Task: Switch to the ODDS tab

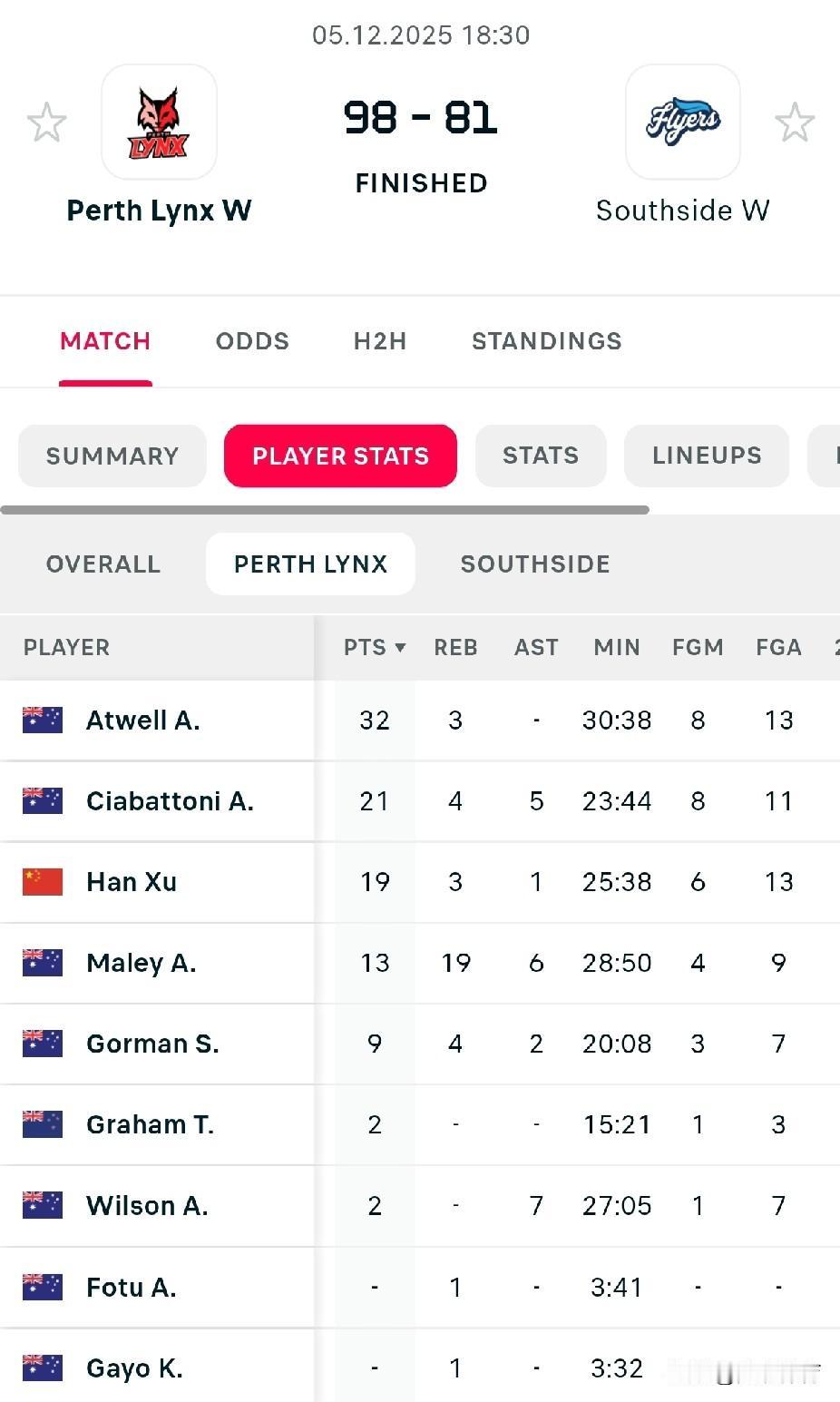Action: (252, 341)
